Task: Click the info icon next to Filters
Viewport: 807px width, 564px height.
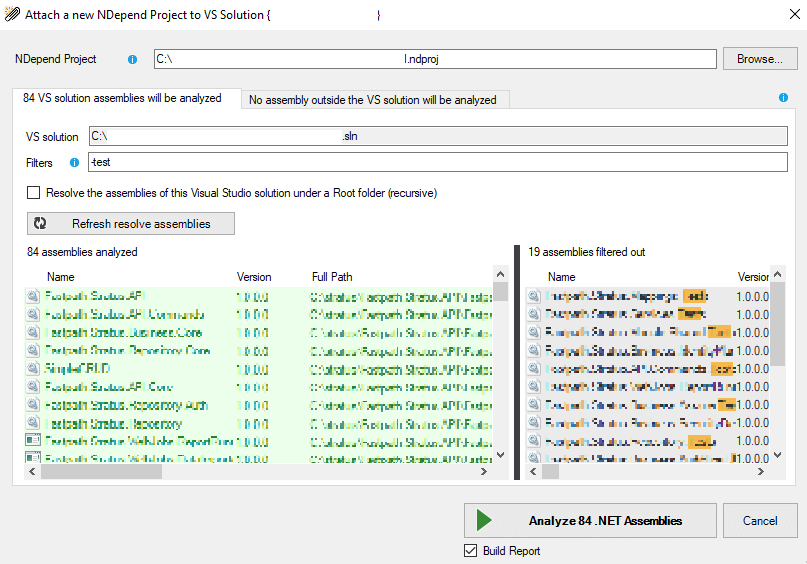Action: (74, 163)
